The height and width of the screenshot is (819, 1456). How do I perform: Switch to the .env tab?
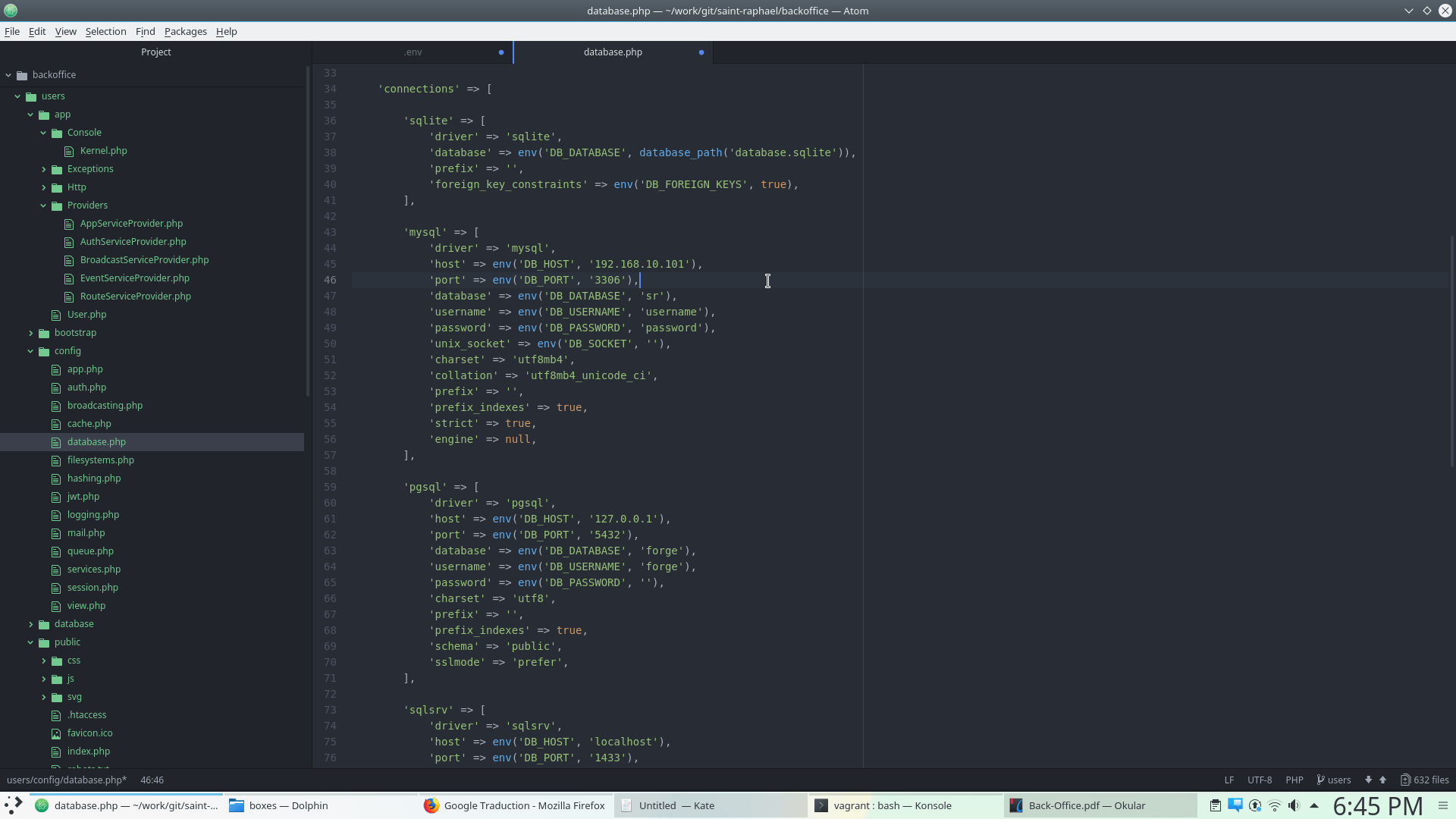point(413,52)
